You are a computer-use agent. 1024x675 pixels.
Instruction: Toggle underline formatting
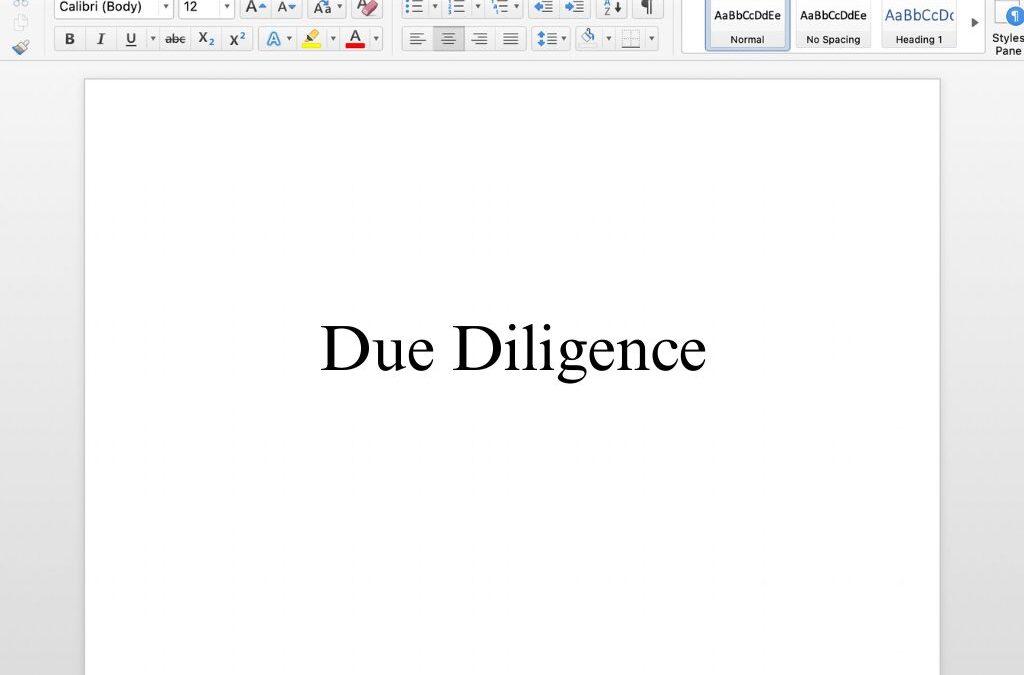tap(131, 39)
